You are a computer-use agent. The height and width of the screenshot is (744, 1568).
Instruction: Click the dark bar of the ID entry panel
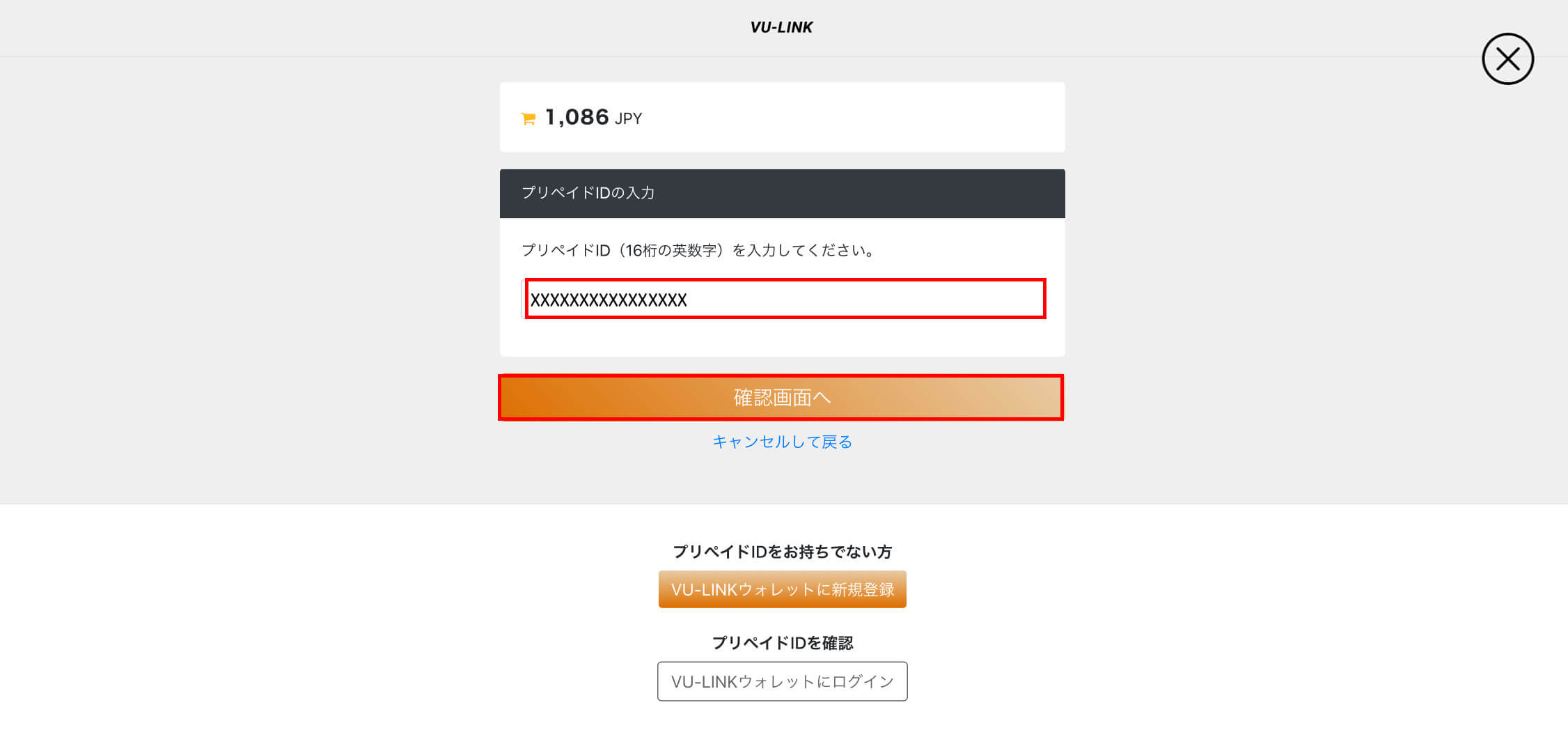[x=782, y=194]
